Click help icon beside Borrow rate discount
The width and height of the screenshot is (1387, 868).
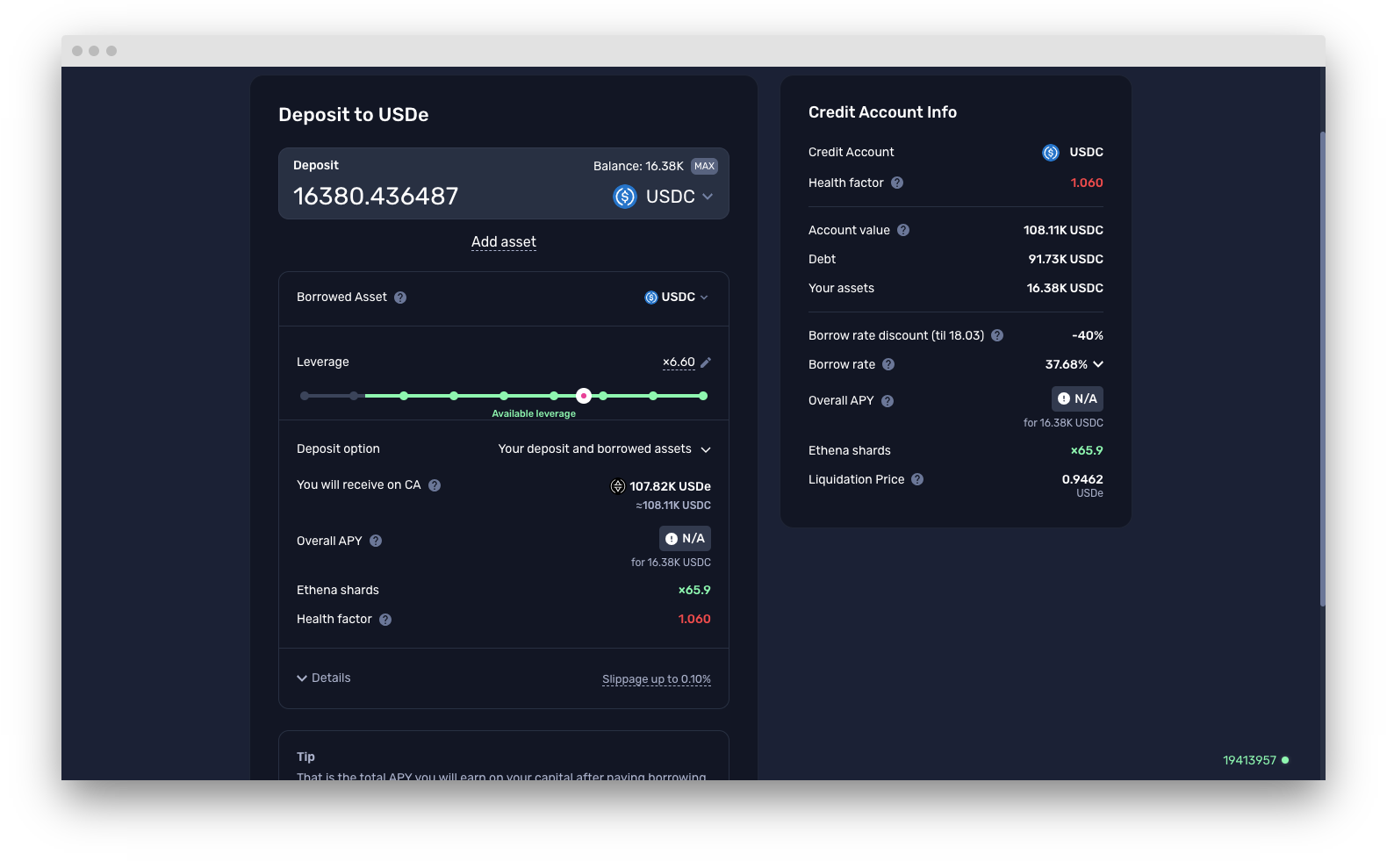pyautogui.click(x=997, y=335)
